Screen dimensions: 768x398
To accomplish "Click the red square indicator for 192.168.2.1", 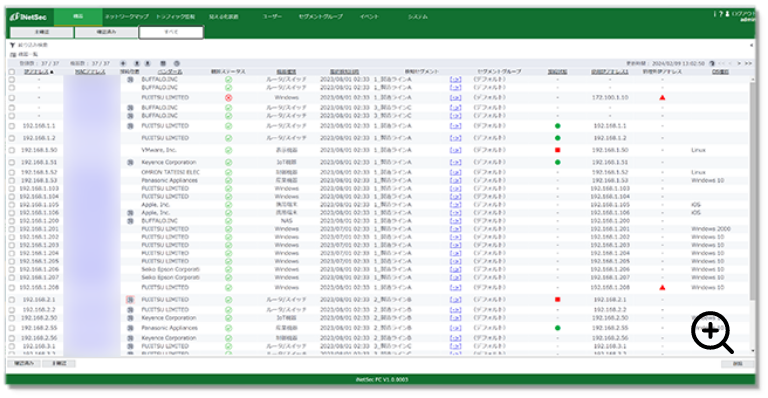I will pos(557,300).
